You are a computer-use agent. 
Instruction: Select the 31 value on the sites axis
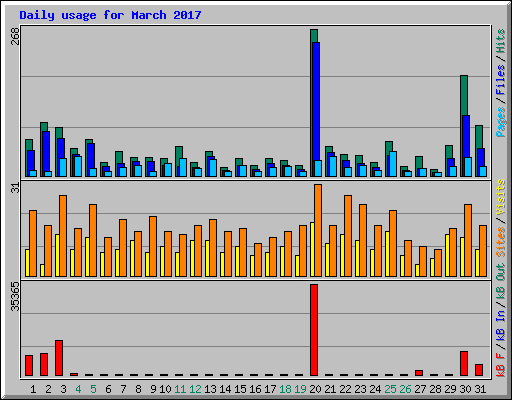(x=15, y=188)
